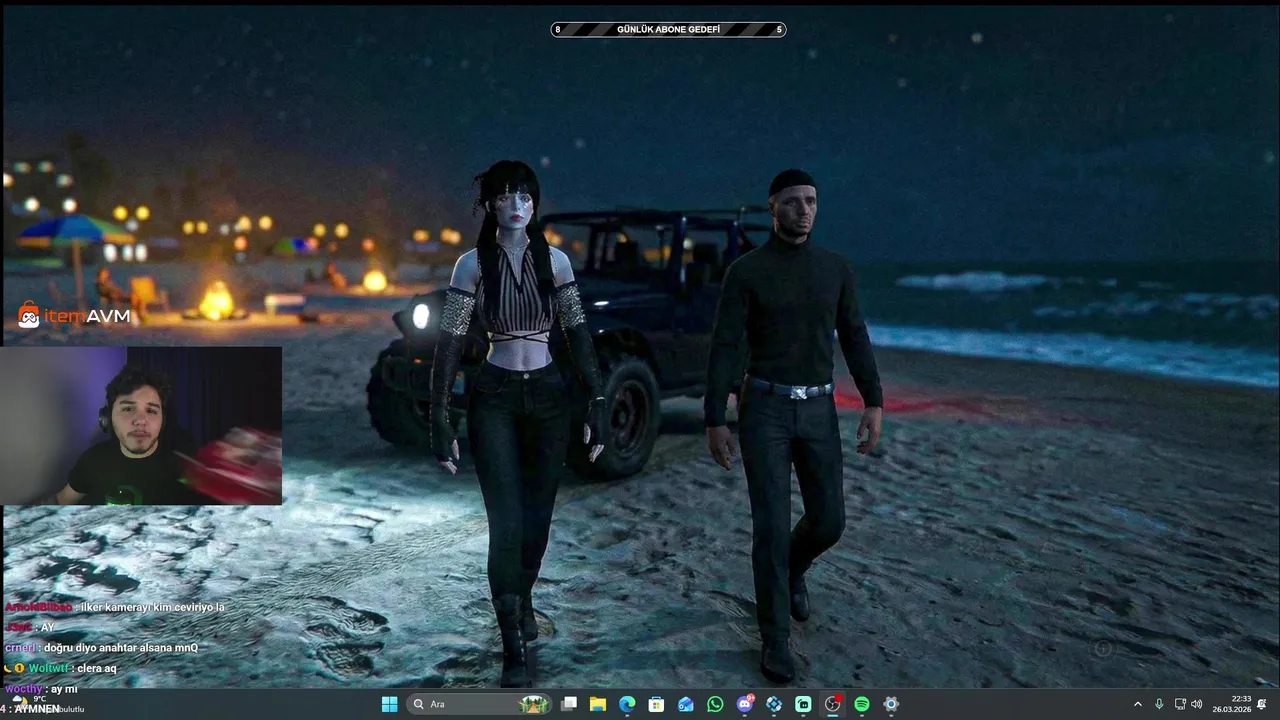Image resolution: width=1280 pixels, height=720 pixels.
Task: Open Microsoft Store from the taskbar
Action: click(x=656, y=704)
